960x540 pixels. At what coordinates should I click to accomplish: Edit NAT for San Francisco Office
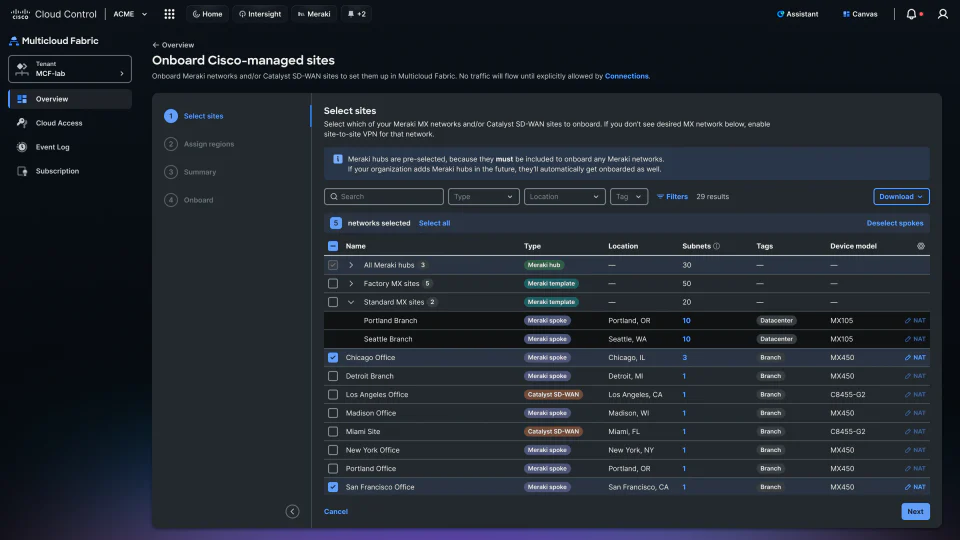[915, 487]
